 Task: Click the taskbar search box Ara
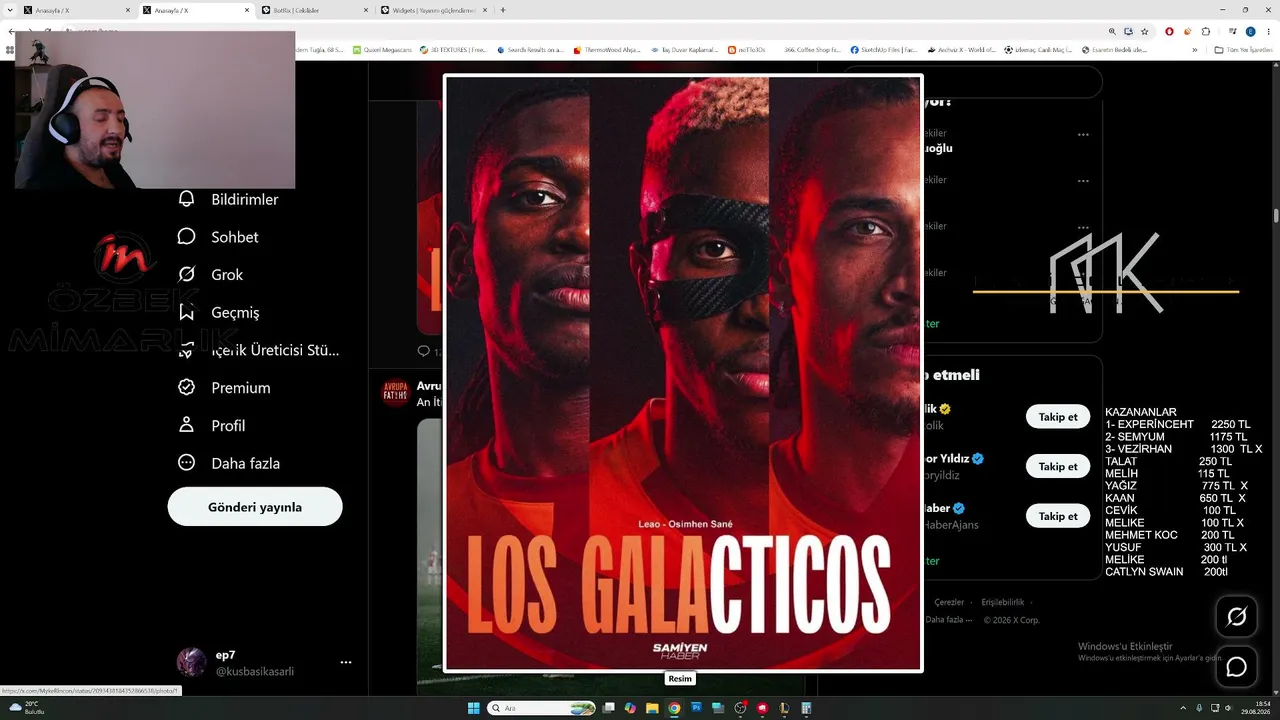click(541, 708)
